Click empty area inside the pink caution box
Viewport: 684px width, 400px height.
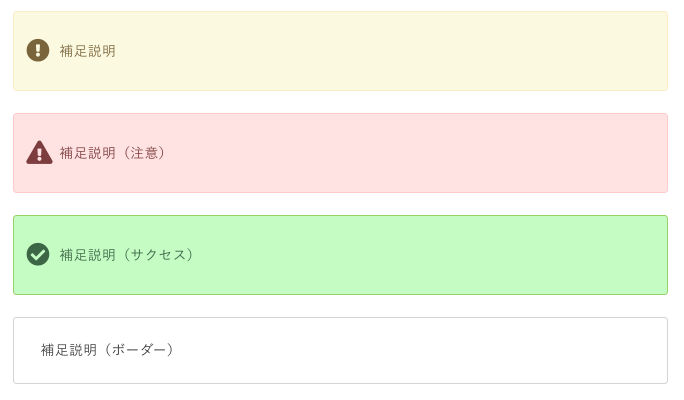point(393,153)
